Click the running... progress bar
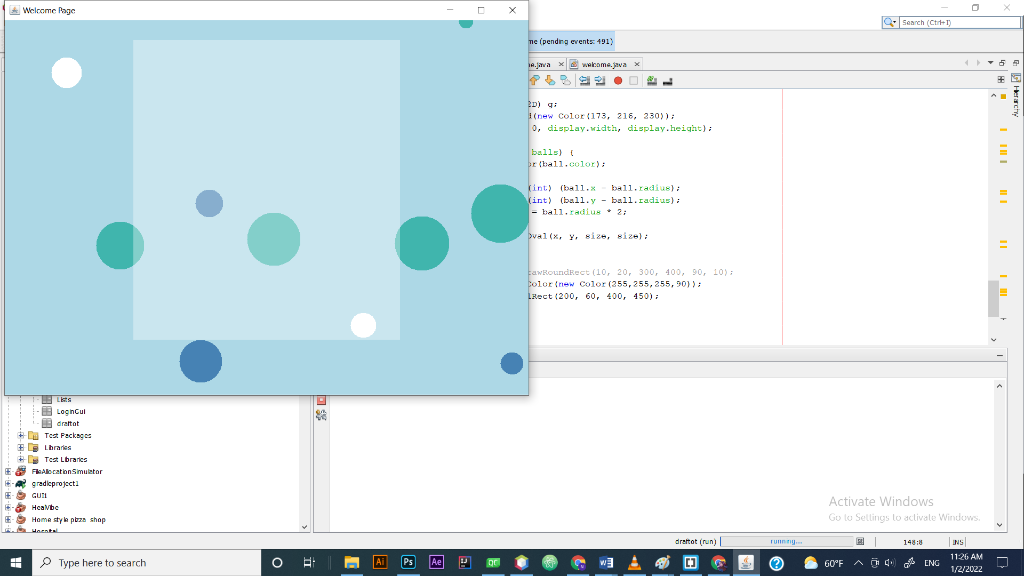Image resolution: width=1024 pixels, height=576 pixels. click(790, 541)
